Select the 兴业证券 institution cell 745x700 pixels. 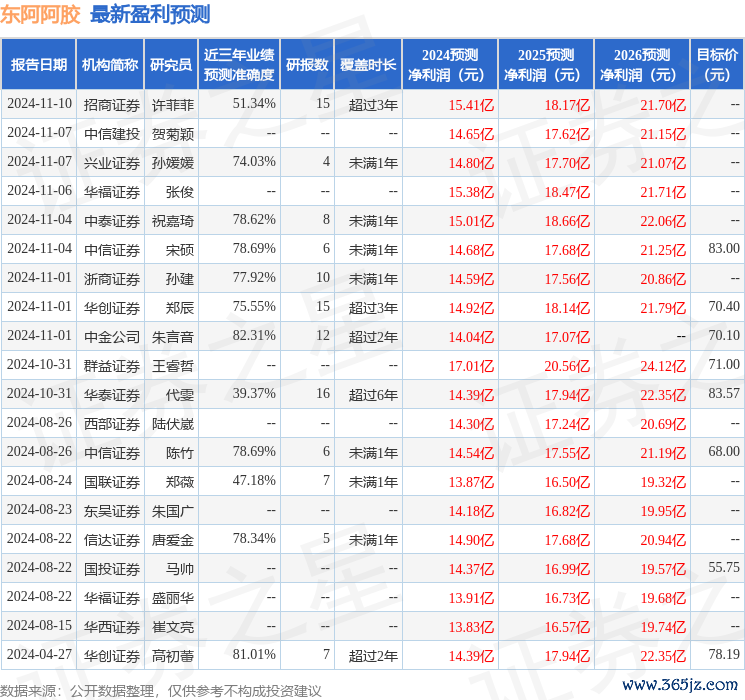[x=112, y=163]
